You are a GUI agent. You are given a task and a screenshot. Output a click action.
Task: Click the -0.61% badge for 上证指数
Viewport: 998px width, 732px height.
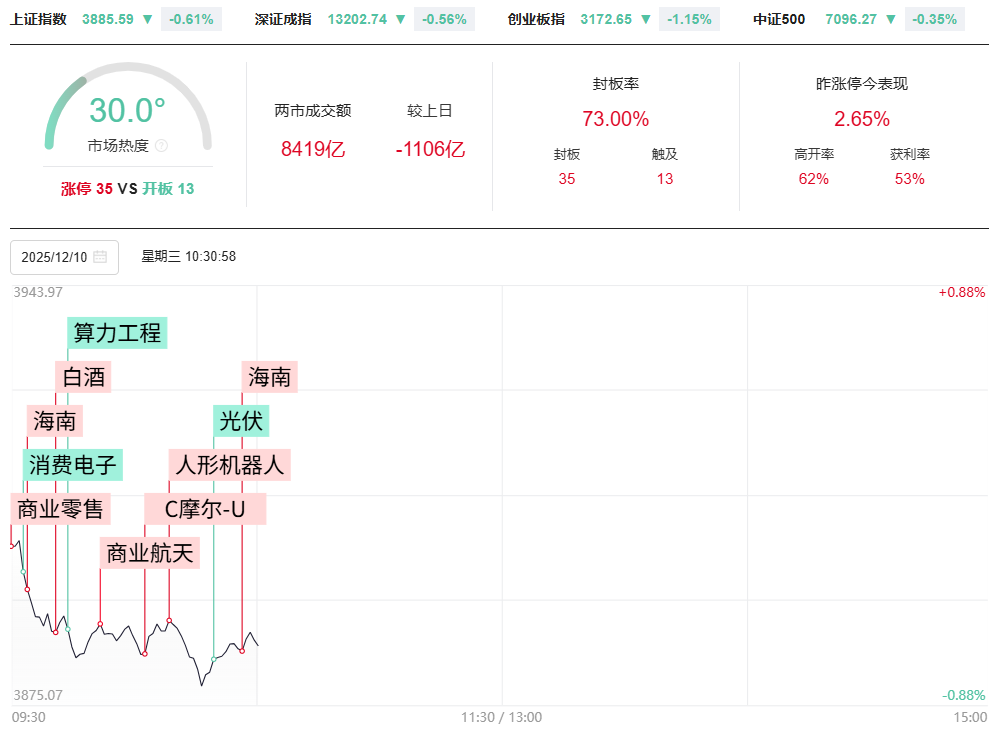[x=192, y=19]
